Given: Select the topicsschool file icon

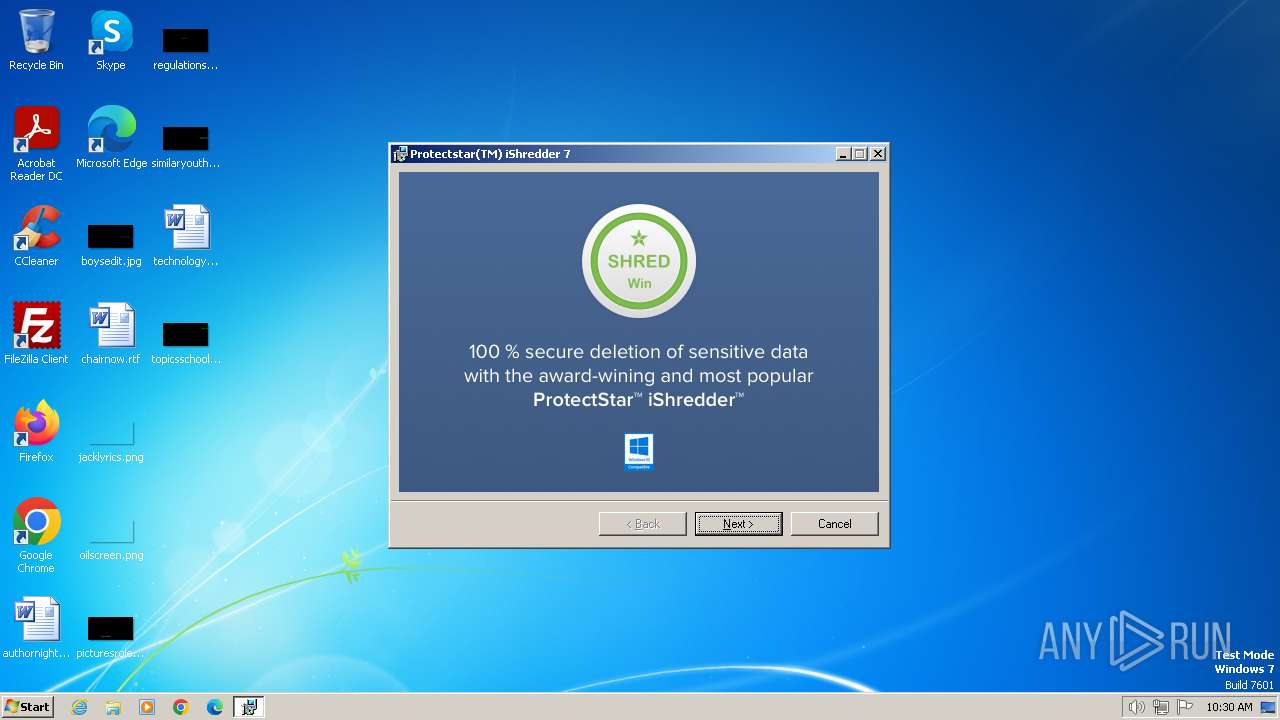Looking at the screenshot, I should coord(186,343).
